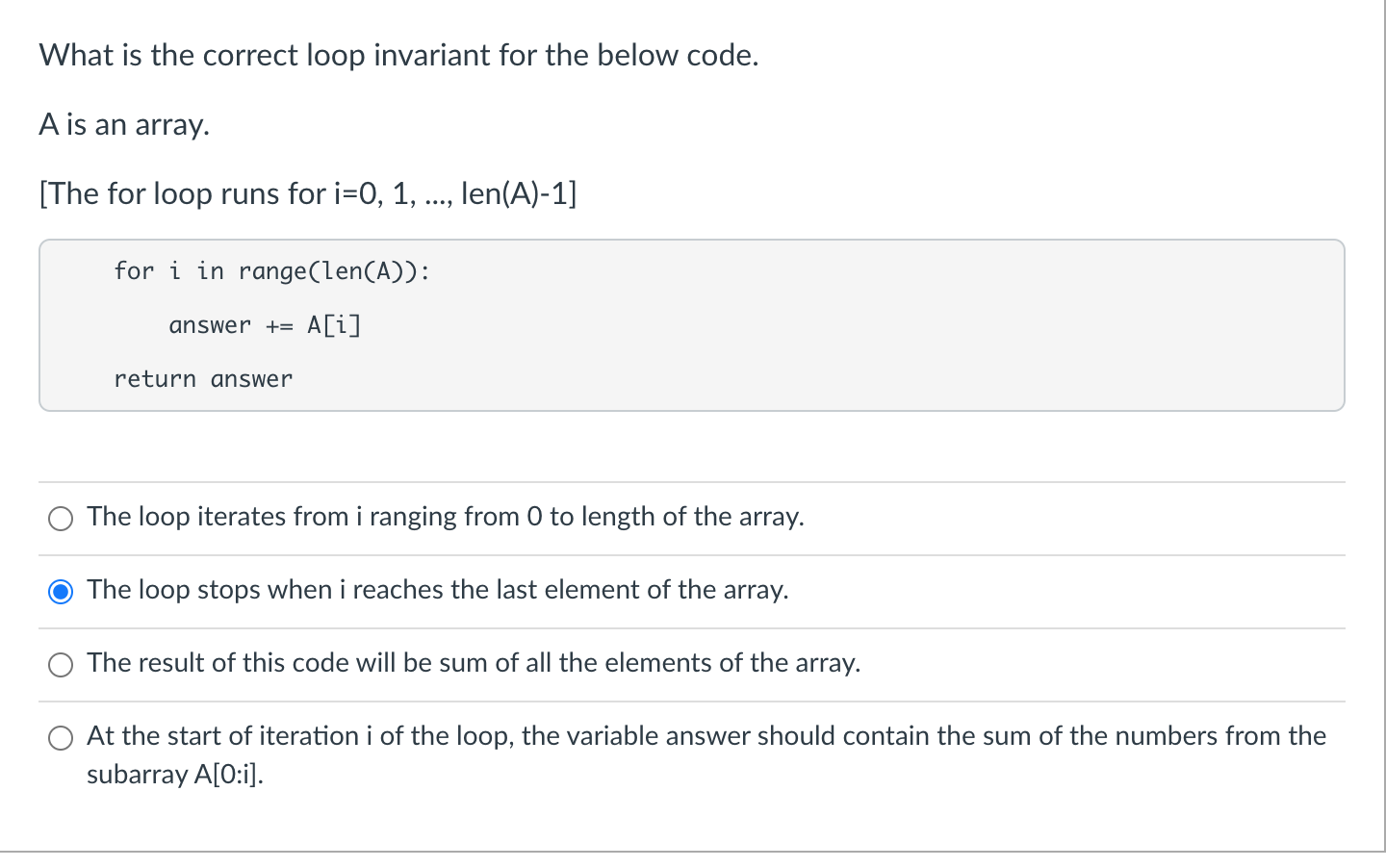Viewport: 1386px width, 868px height.
Task: Click the code line "answer += A[i]"
Action: 265,325
